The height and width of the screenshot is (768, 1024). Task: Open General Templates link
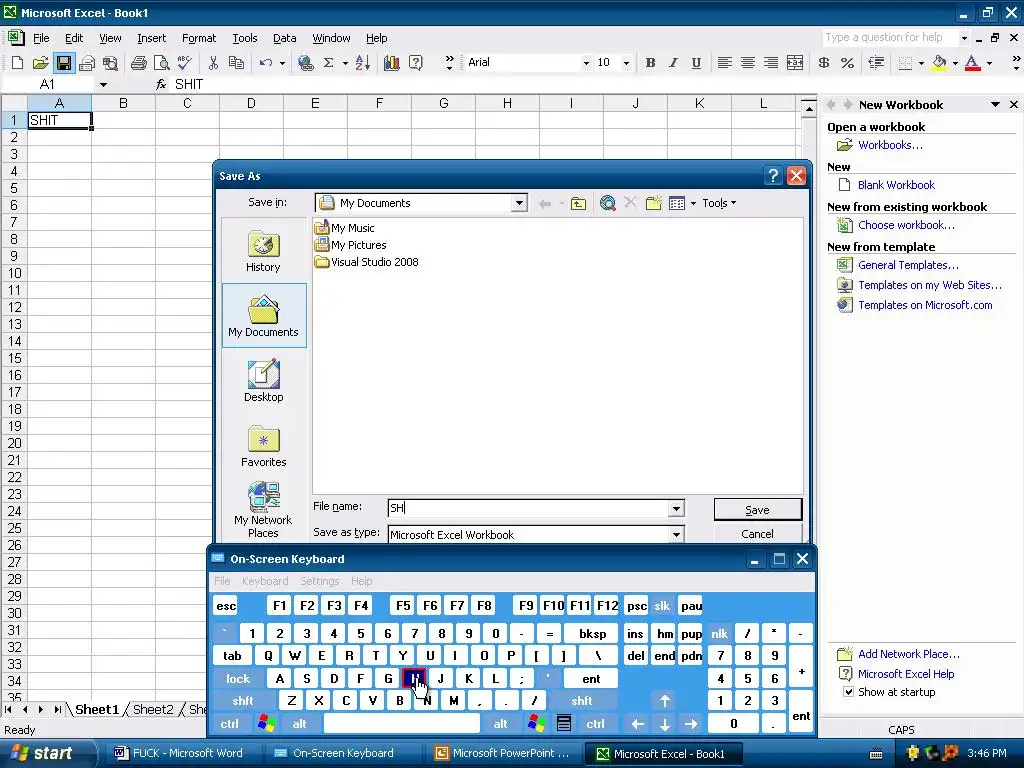[x=908, y=265]
